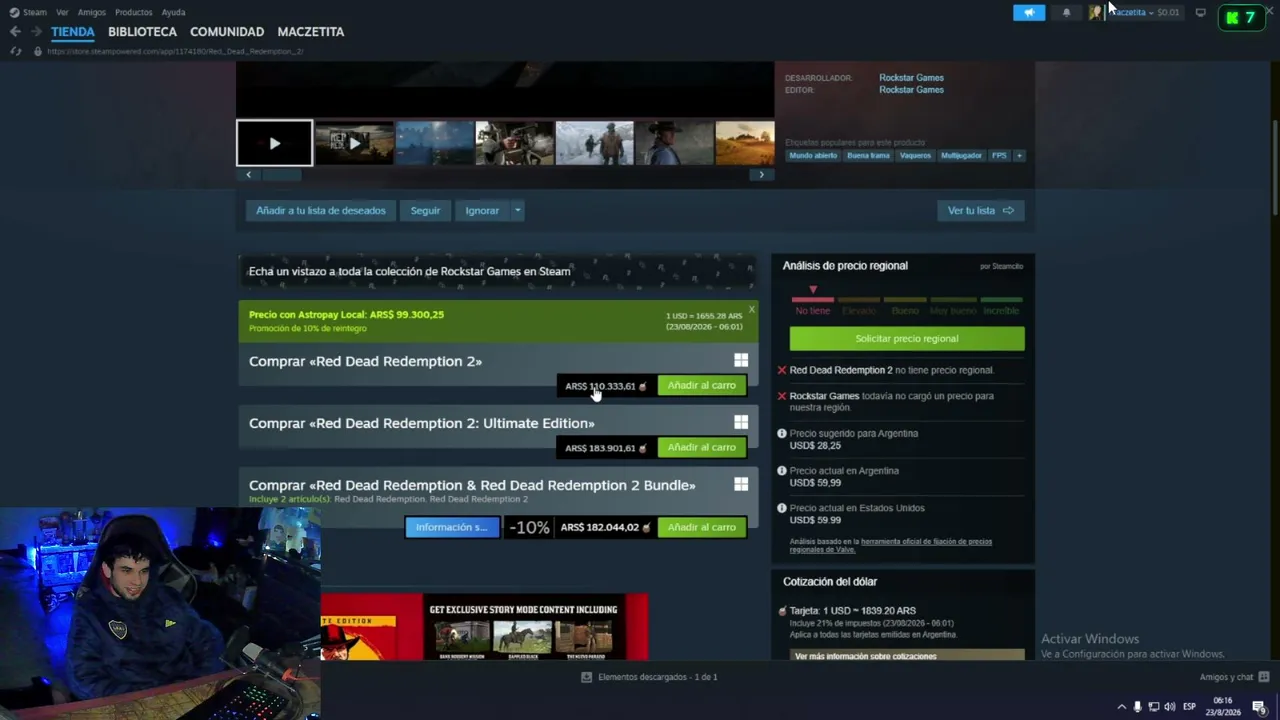
Task: Click the Vaqueros tag
Action: [x=915, y=156]
